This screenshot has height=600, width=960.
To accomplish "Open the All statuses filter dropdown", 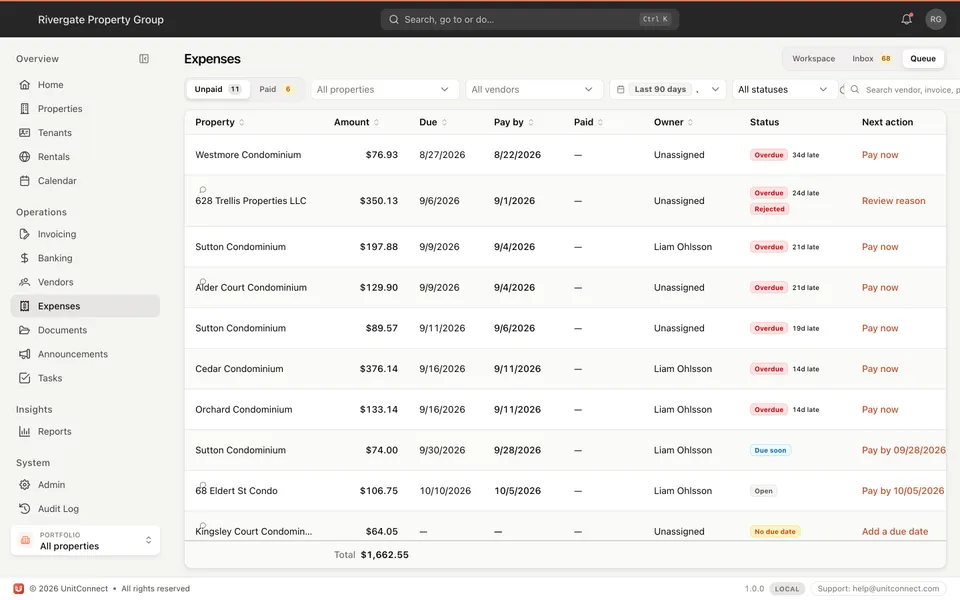I will (x=784, y=89).
